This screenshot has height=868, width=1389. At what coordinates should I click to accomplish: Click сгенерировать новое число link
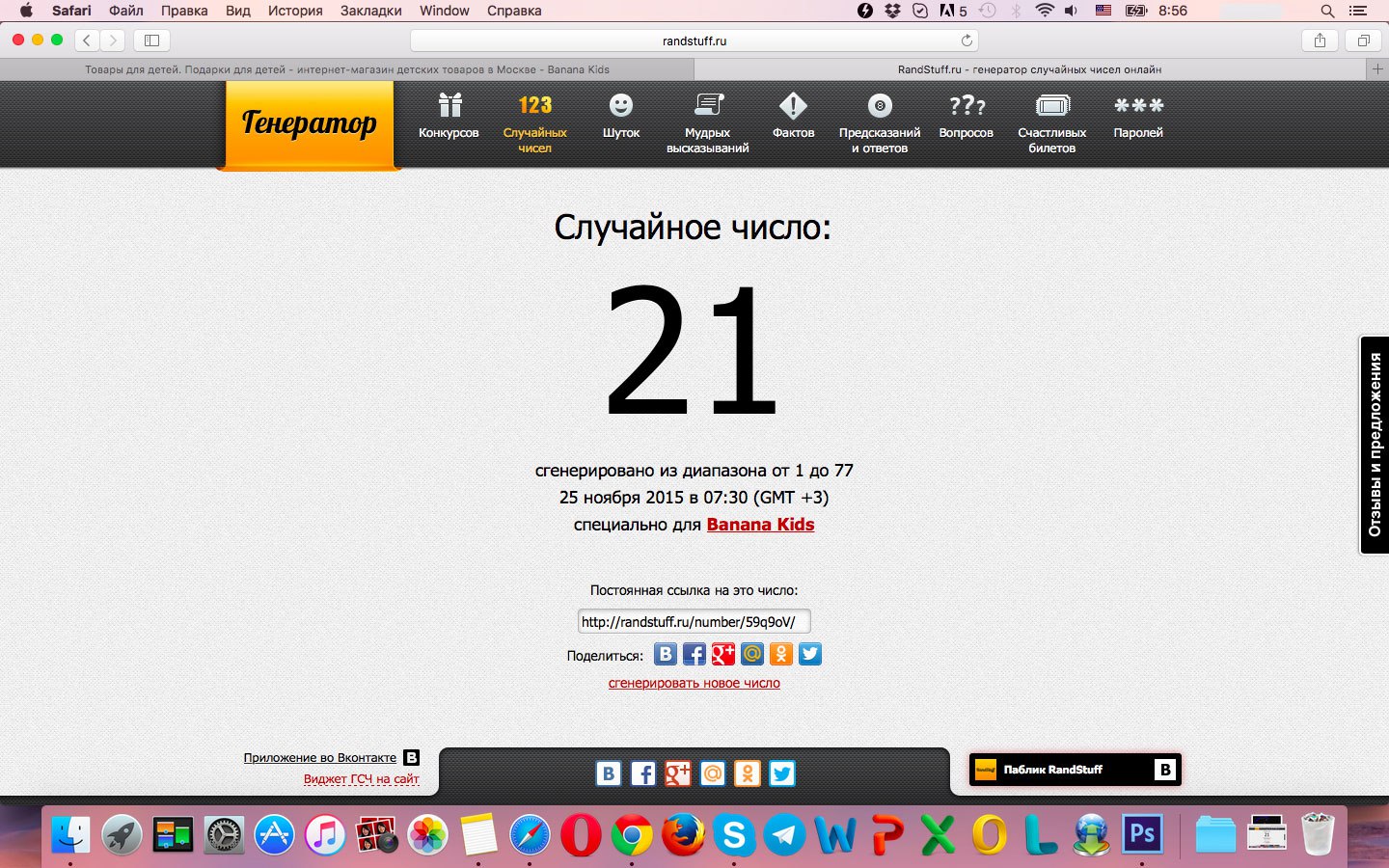[694, 683]
